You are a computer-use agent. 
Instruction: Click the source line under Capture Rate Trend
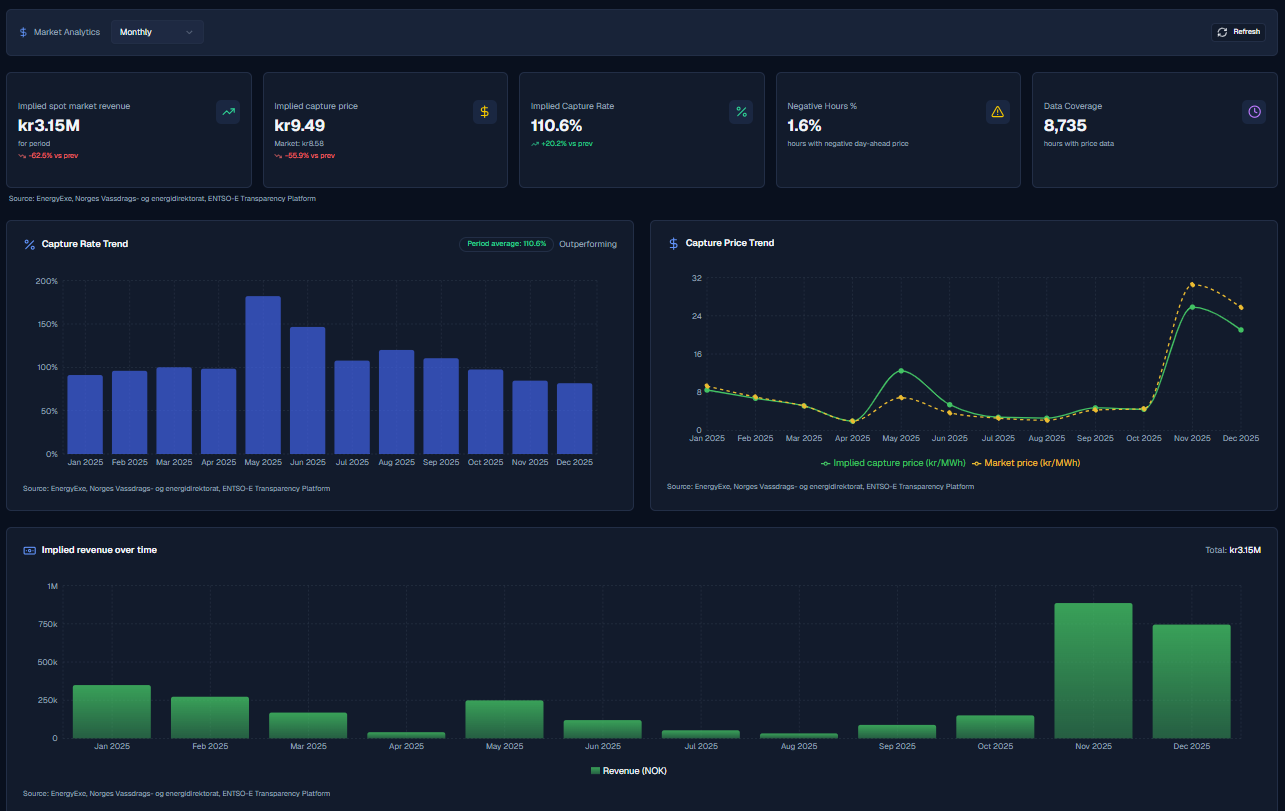(x=176, y=489)
